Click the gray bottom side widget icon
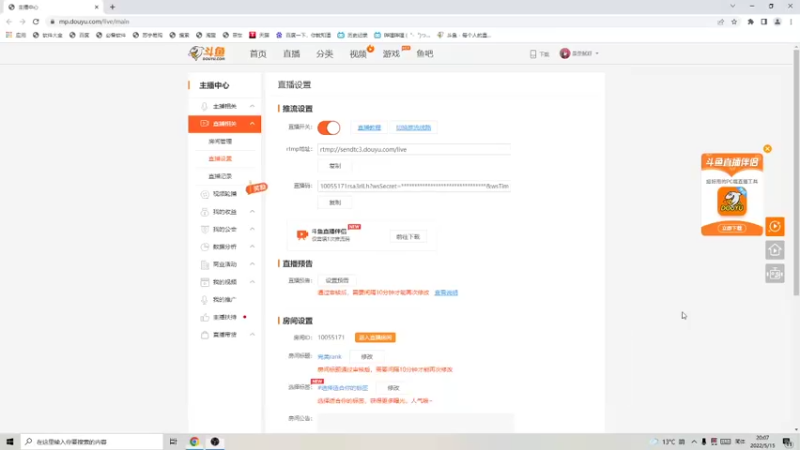 774,274
